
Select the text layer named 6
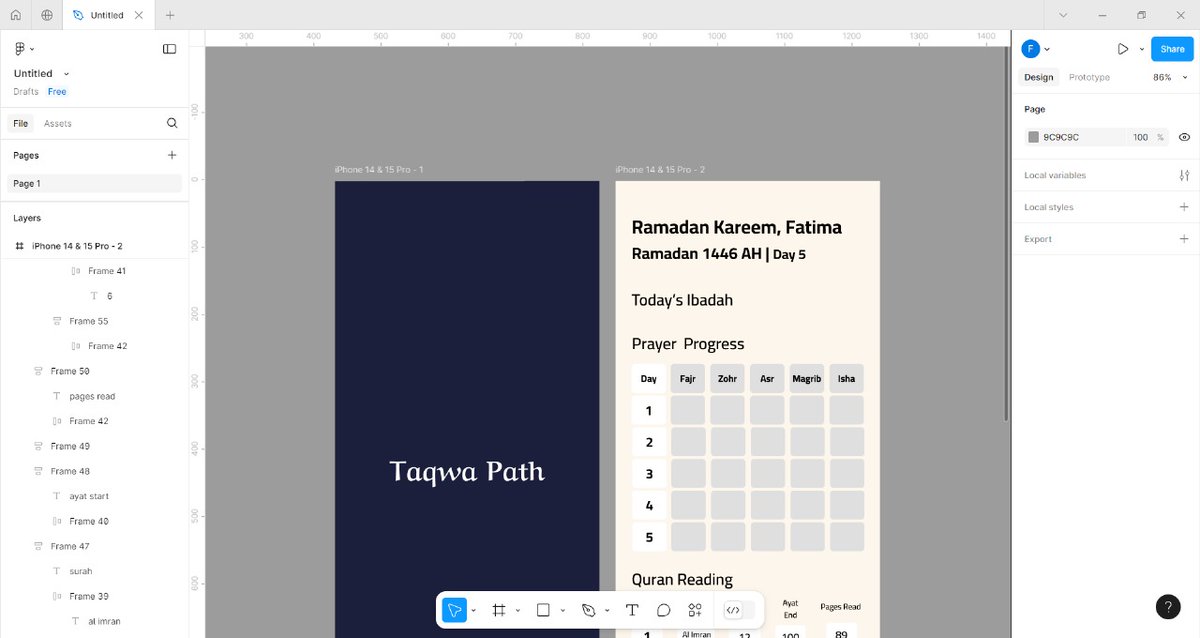[x=109, y=296]
